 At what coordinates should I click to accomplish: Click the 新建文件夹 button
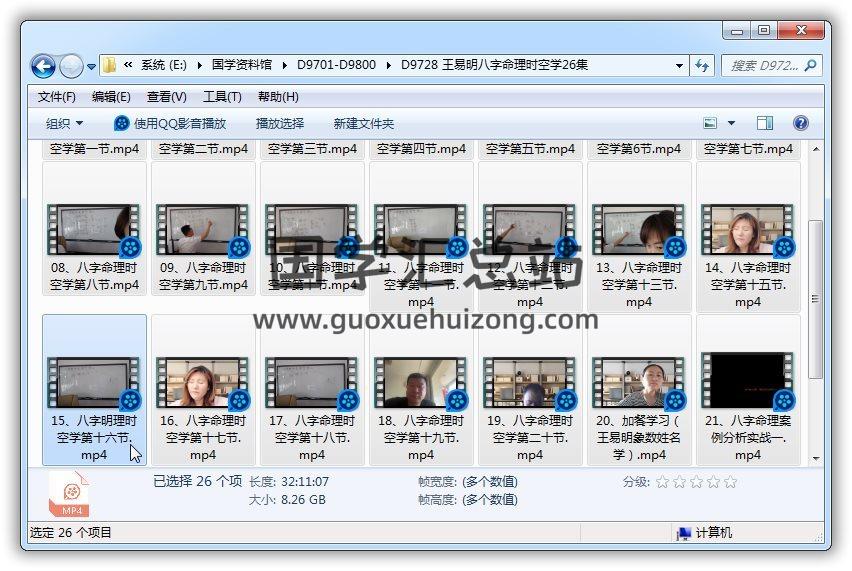[x=364, y=123]
